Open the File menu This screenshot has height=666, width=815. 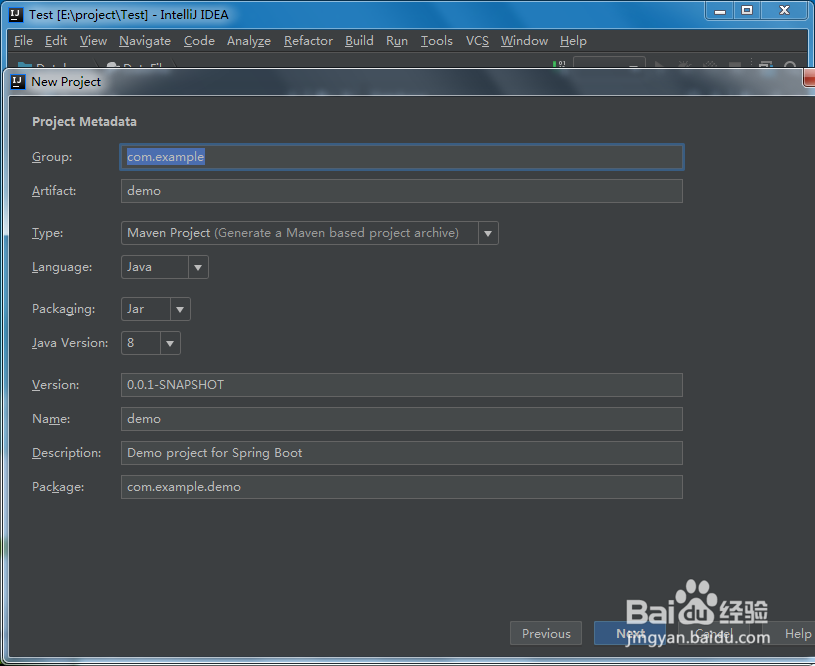[23, 41]
